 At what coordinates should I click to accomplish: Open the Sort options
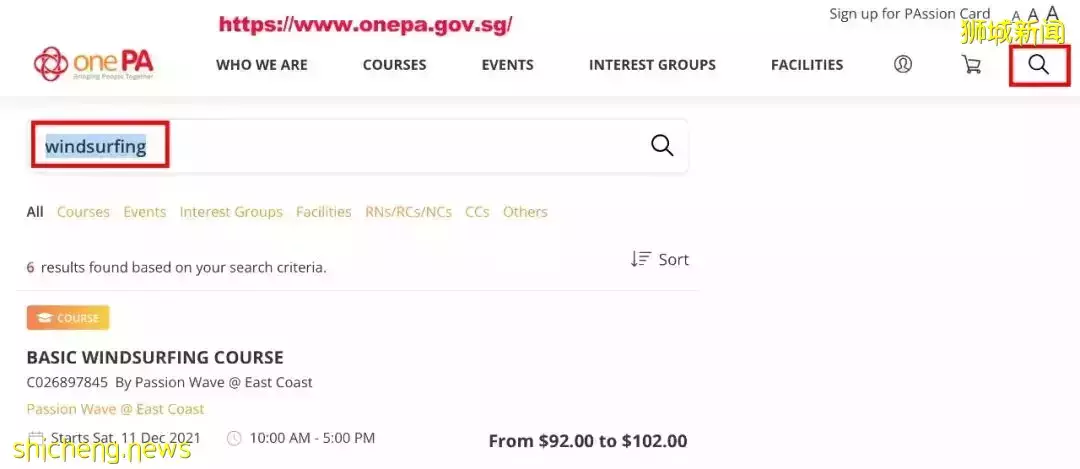(660, 259)
